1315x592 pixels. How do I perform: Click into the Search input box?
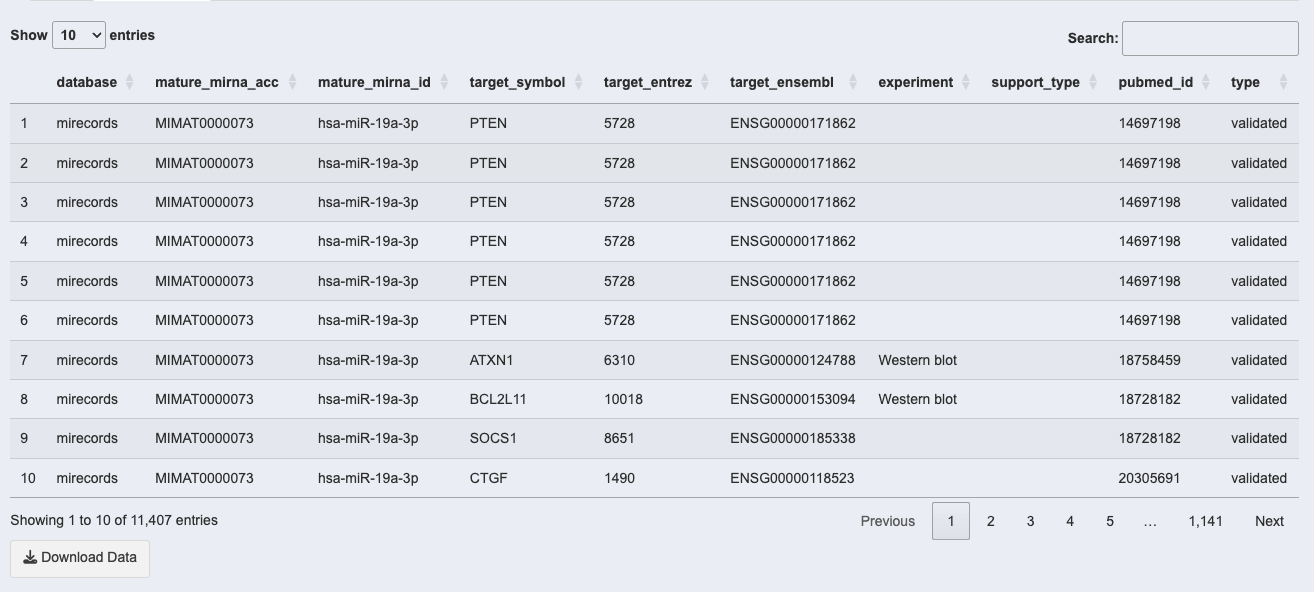(1210, 38)
